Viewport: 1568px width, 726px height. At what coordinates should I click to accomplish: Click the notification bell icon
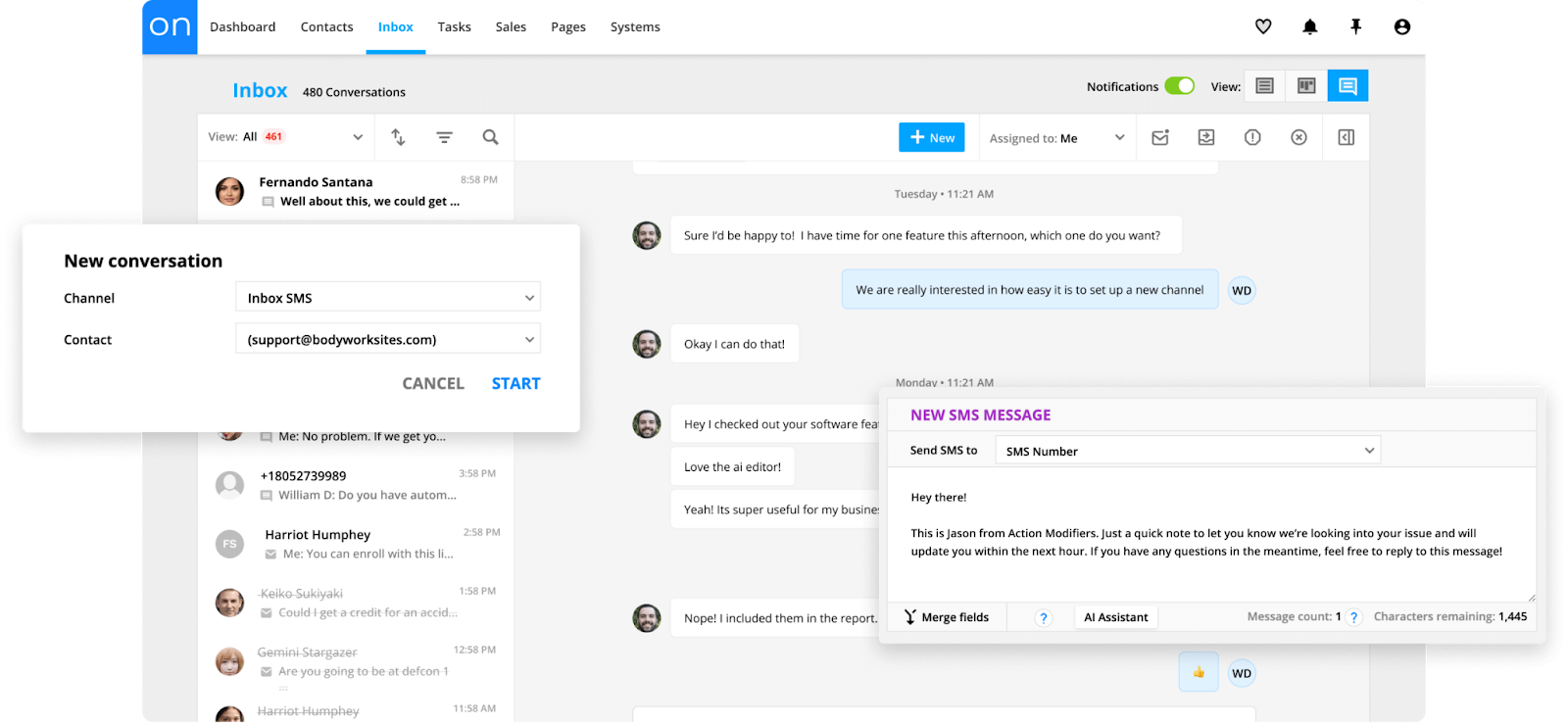[1309, 27]
